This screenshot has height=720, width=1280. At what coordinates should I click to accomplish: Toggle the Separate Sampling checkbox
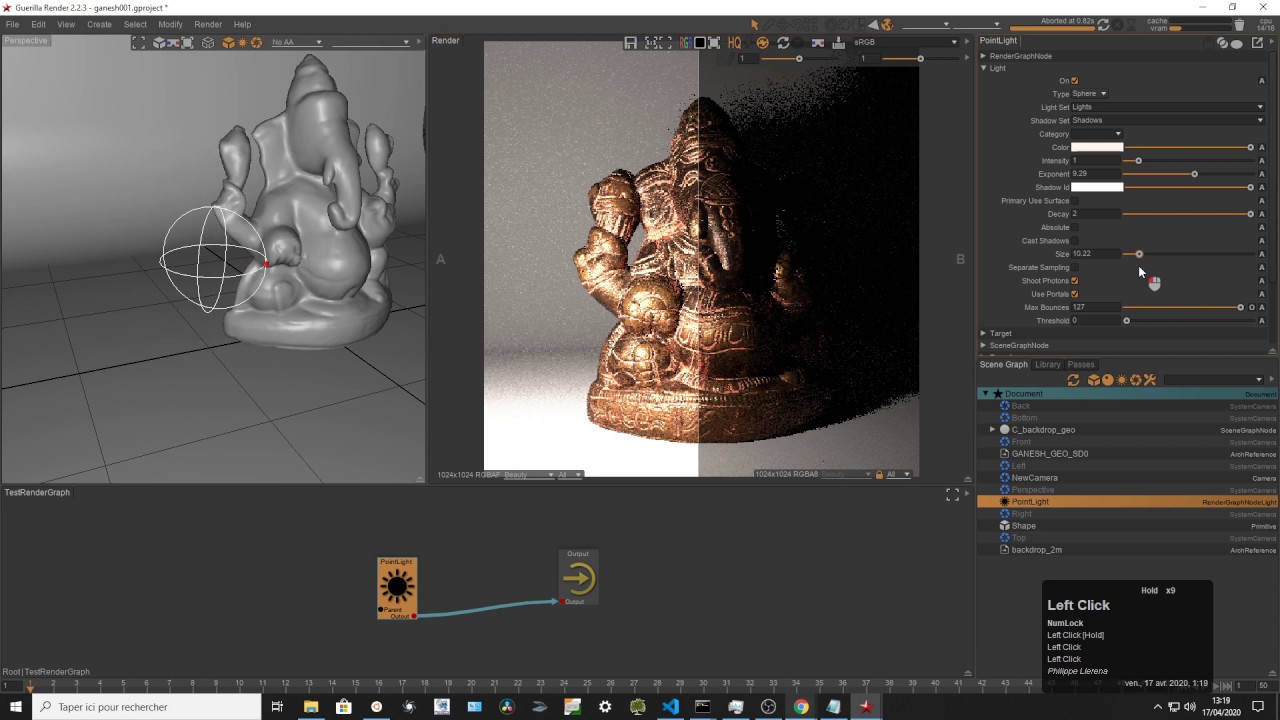click(x=1075, y=268)
